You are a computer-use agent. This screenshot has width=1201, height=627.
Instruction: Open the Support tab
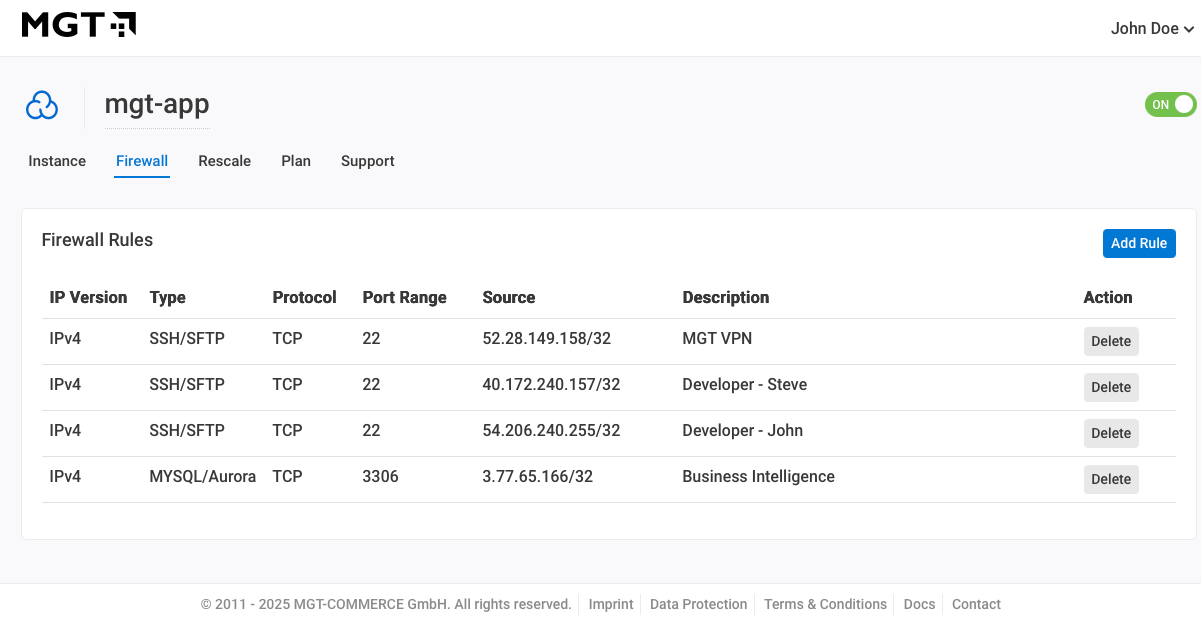coord(368,161)
